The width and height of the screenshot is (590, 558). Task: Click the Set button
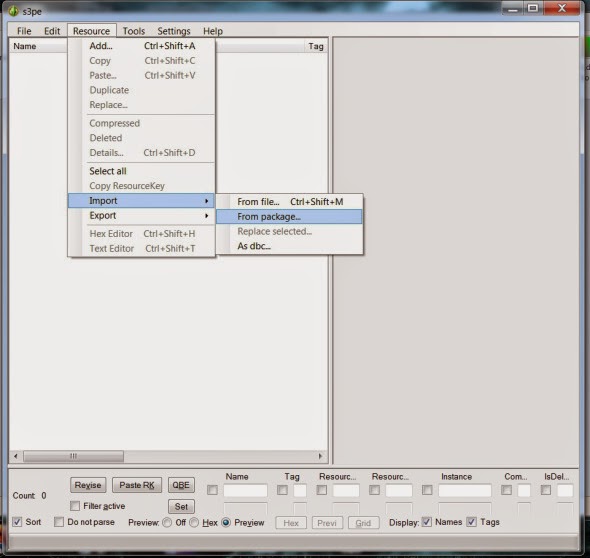point(181,506)
